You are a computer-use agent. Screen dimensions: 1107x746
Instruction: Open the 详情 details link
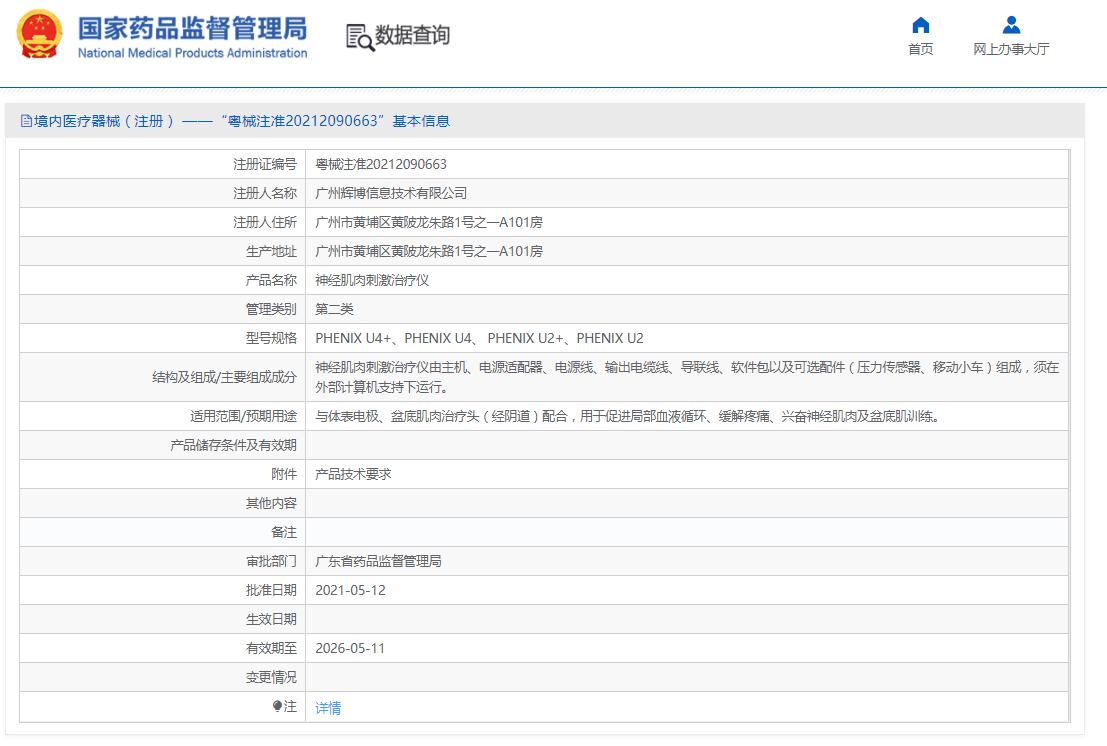[327, 708]
